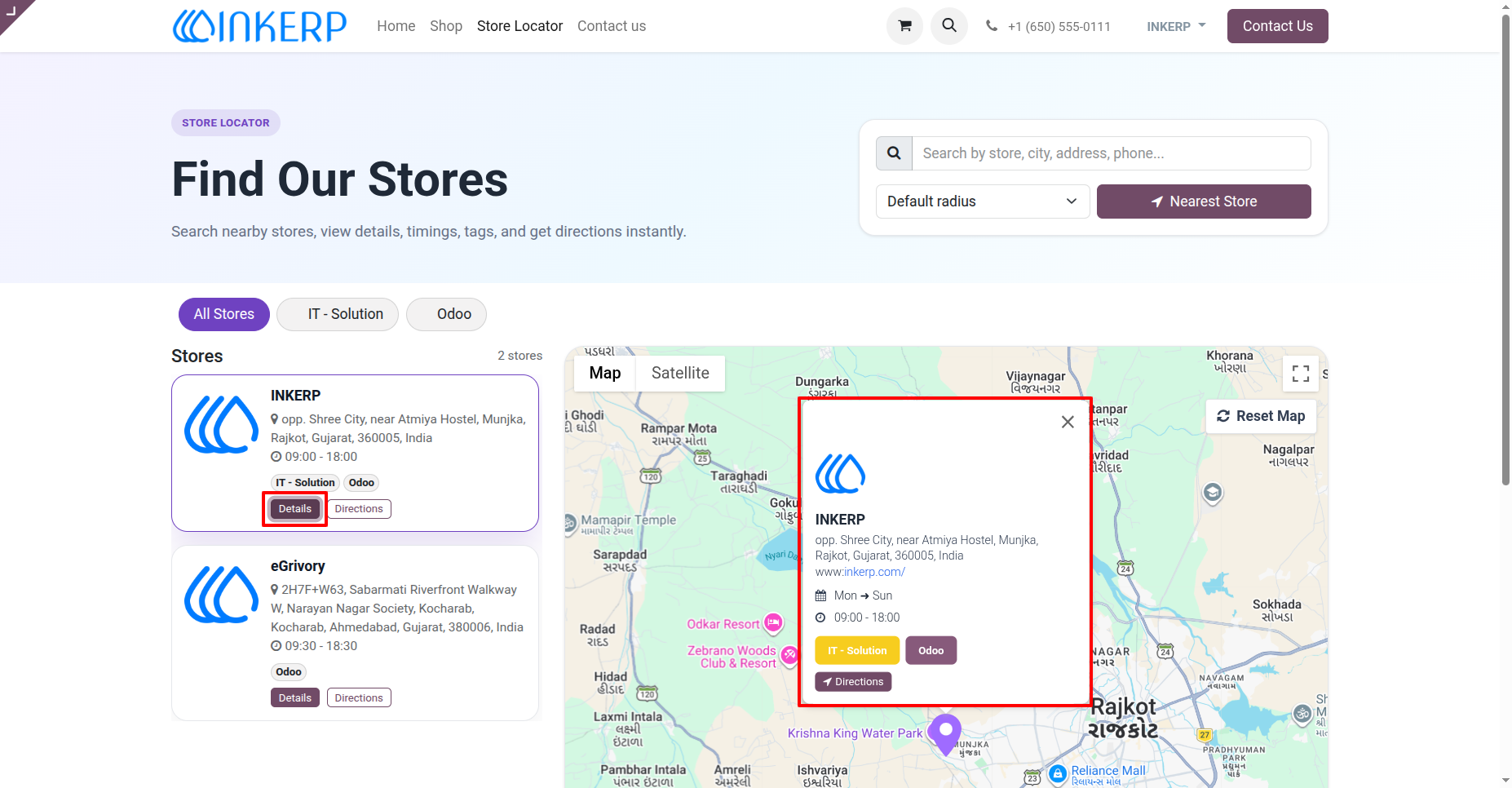Click the Reliance Mall map marker
Viewport: 1512px width, 788px height.
(1058, 773)
